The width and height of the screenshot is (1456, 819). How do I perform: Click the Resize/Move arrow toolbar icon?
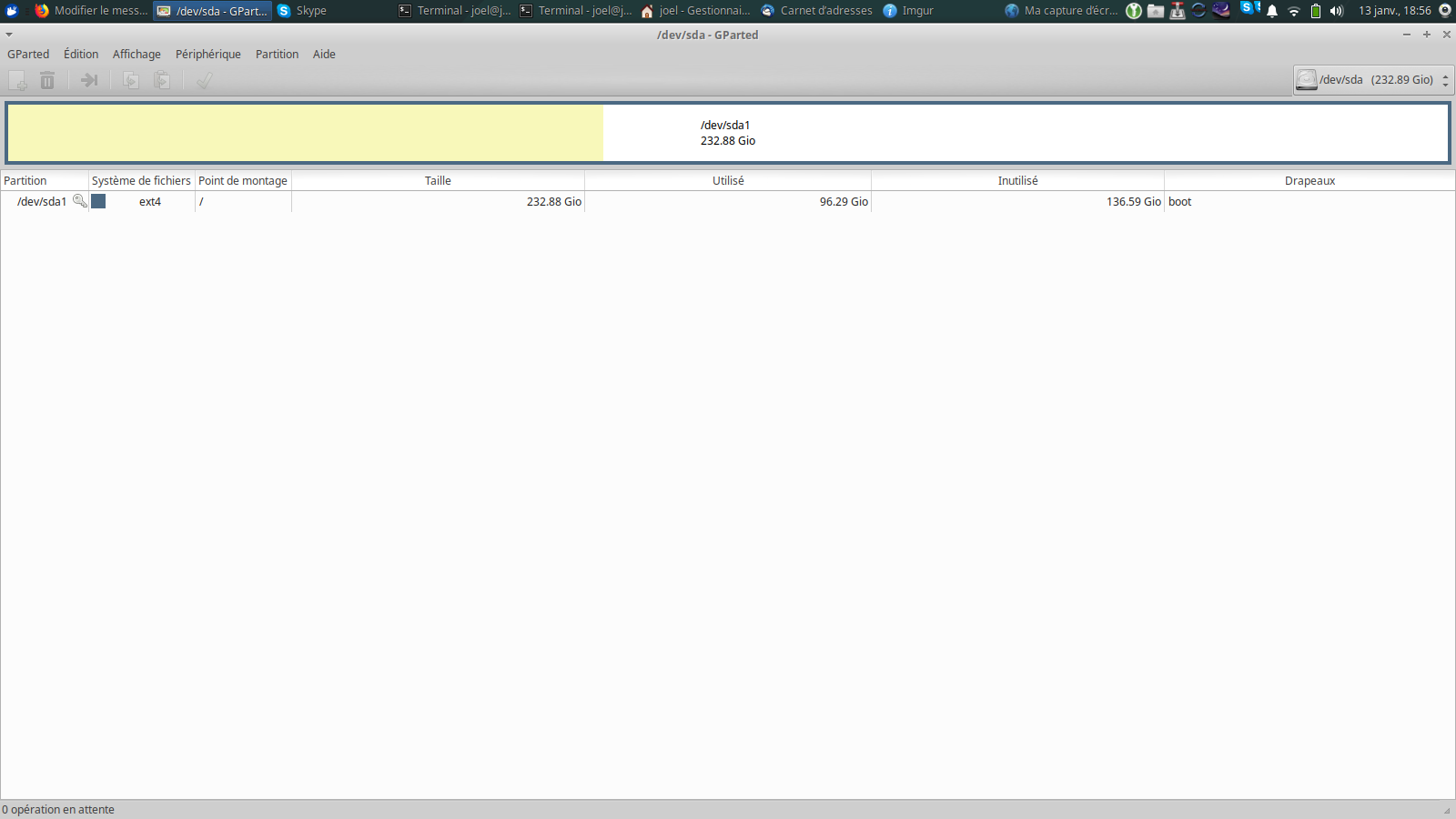pos(89,81)
